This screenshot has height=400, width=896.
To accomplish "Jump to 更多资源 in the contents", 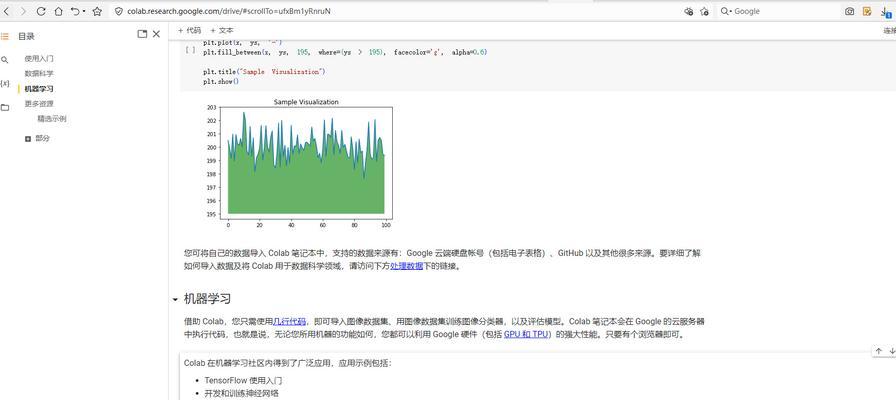I will pyautogui.click(x=39, y=104).
